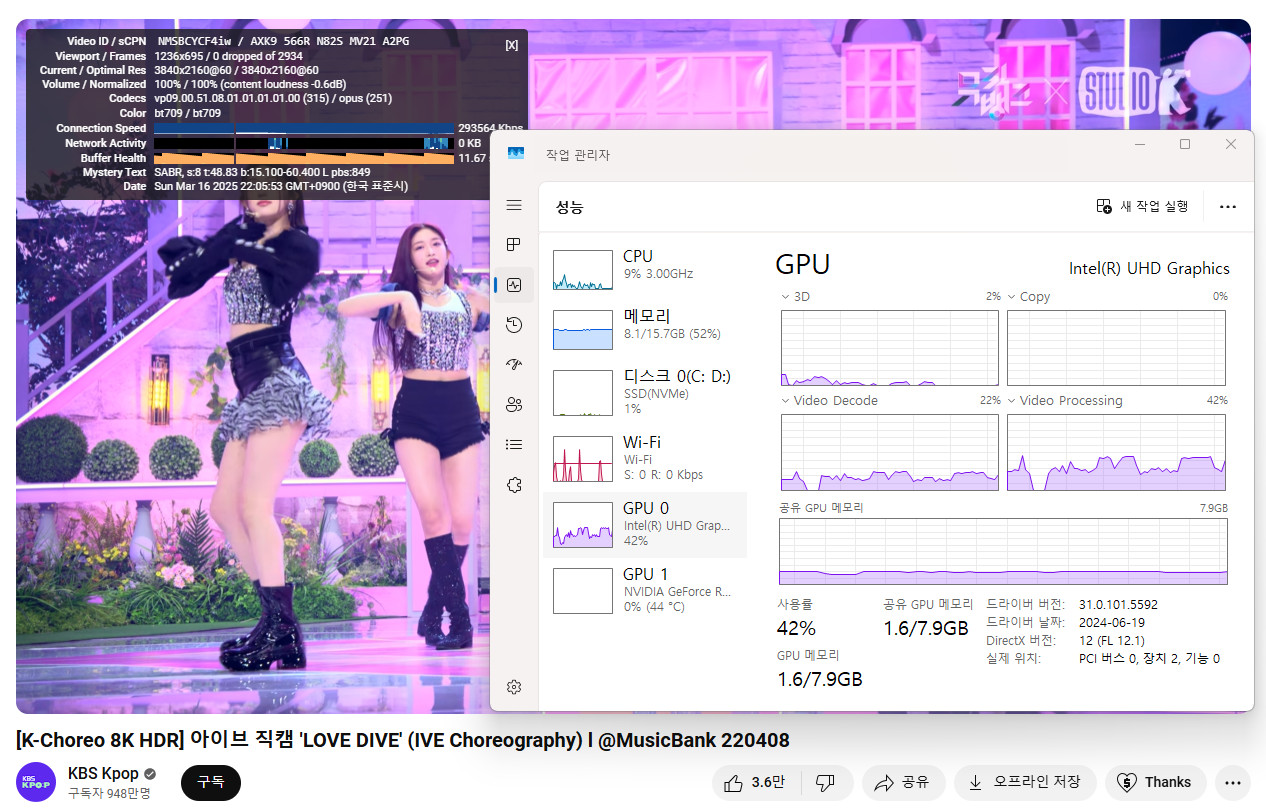Open the KBS Kpop channel avatar
Image resolution: width=1266 pixels, height=812 pixels.
[36, 782]
